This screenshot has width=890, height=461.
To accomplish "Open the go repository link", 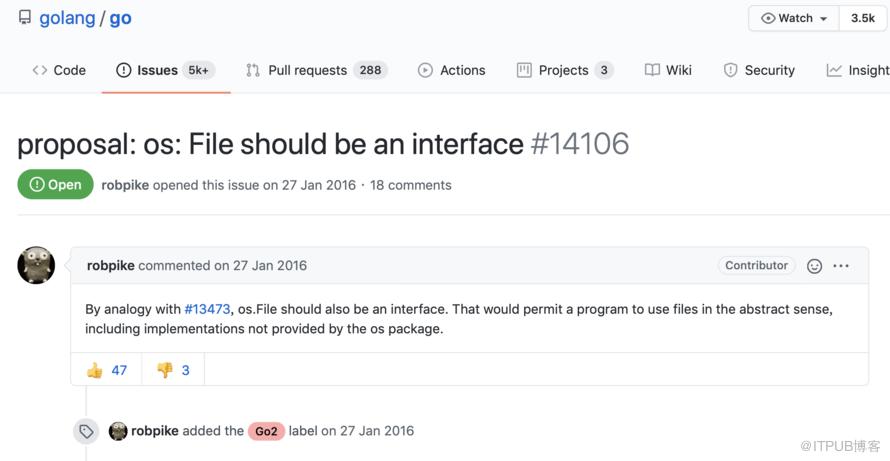I will (x=120, y=18).
